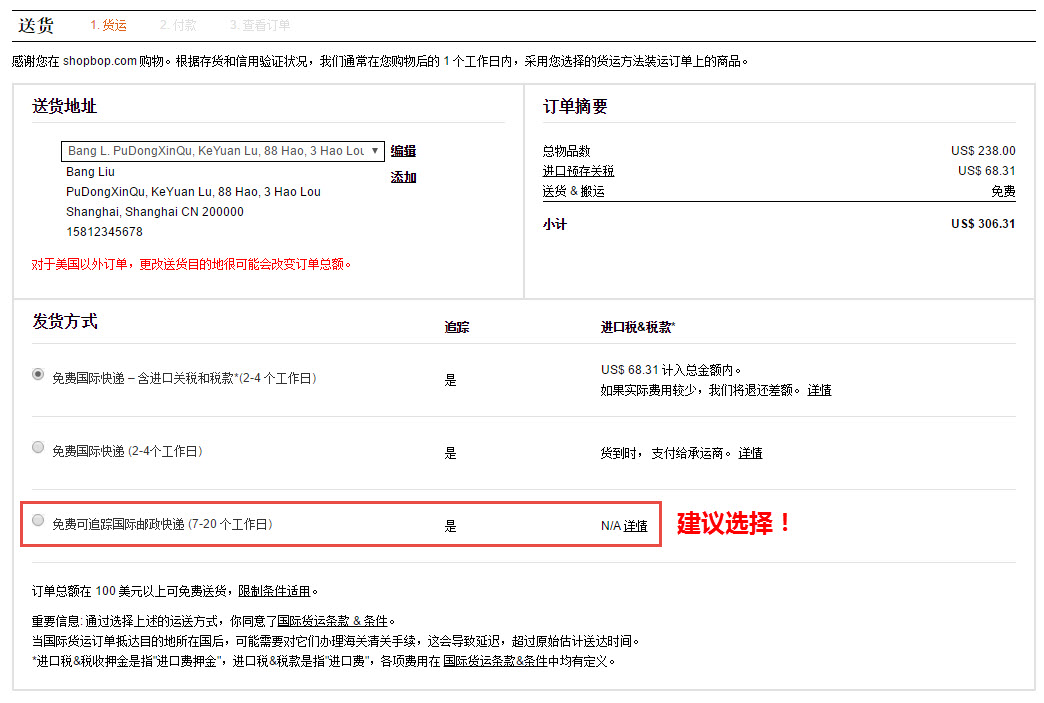Click the 订单摘要 heading
The image size is (1044, 703).
[x=575, y=107]
